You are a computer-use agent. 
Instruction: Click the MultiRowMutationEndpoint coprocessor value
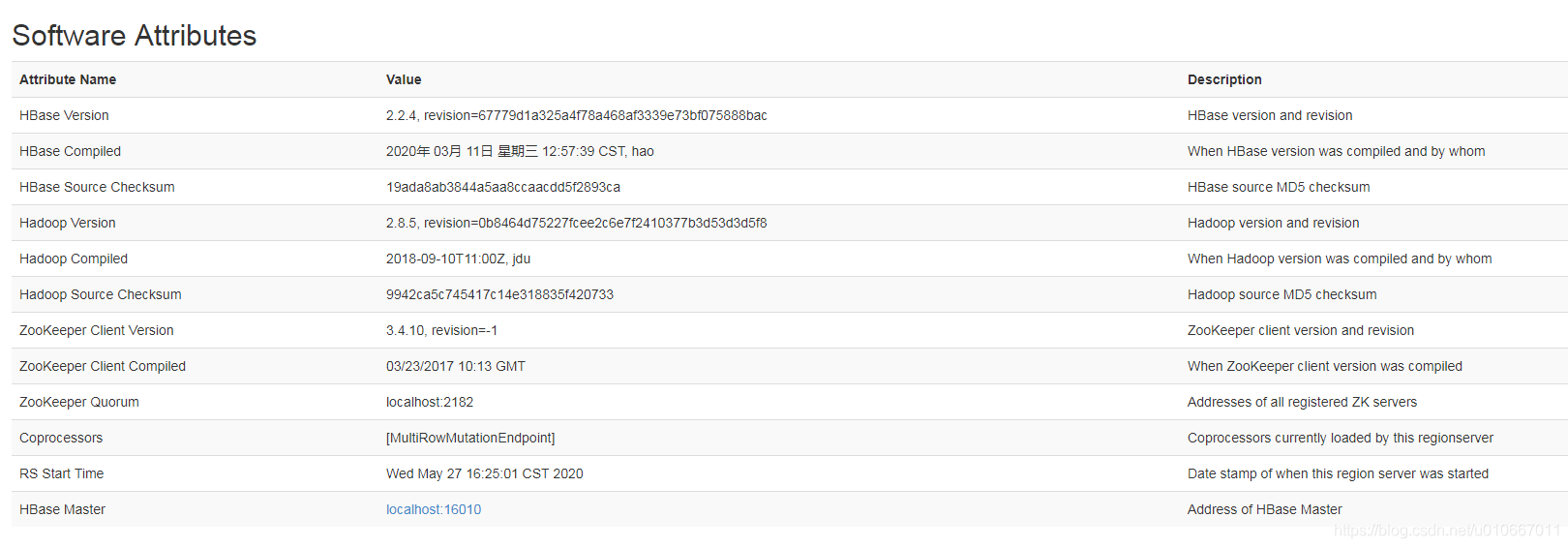[x=470, y=438]
